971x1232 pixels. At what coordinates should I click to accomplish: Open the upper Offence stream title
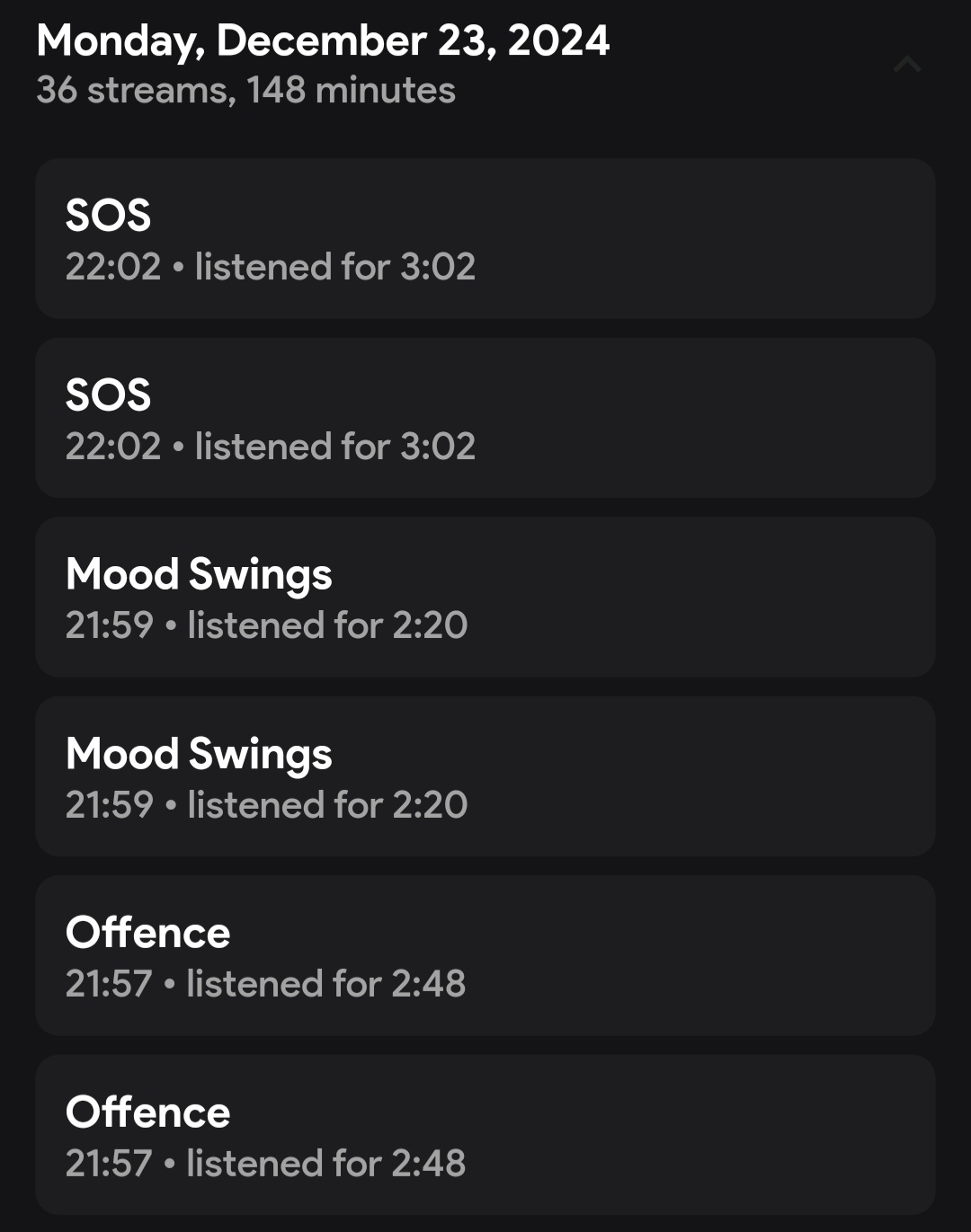(147, 933)
